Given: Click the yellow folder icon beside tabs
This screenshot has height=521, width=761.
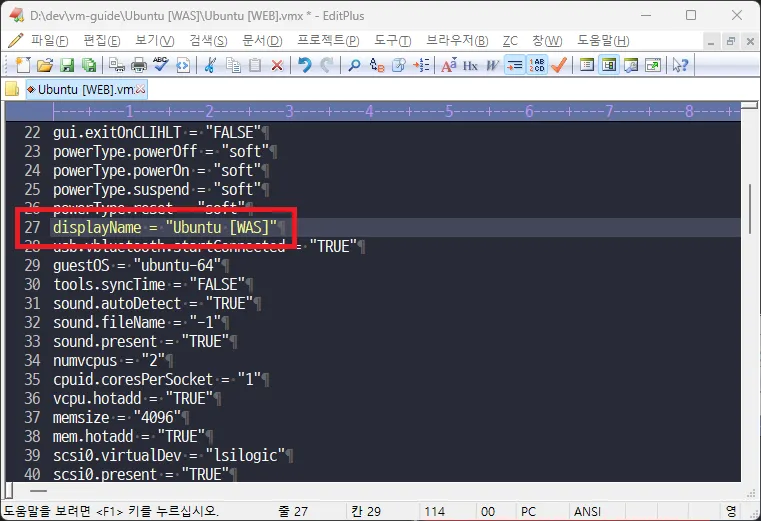Looking at the screenshot, I should [x=12, y=89].
